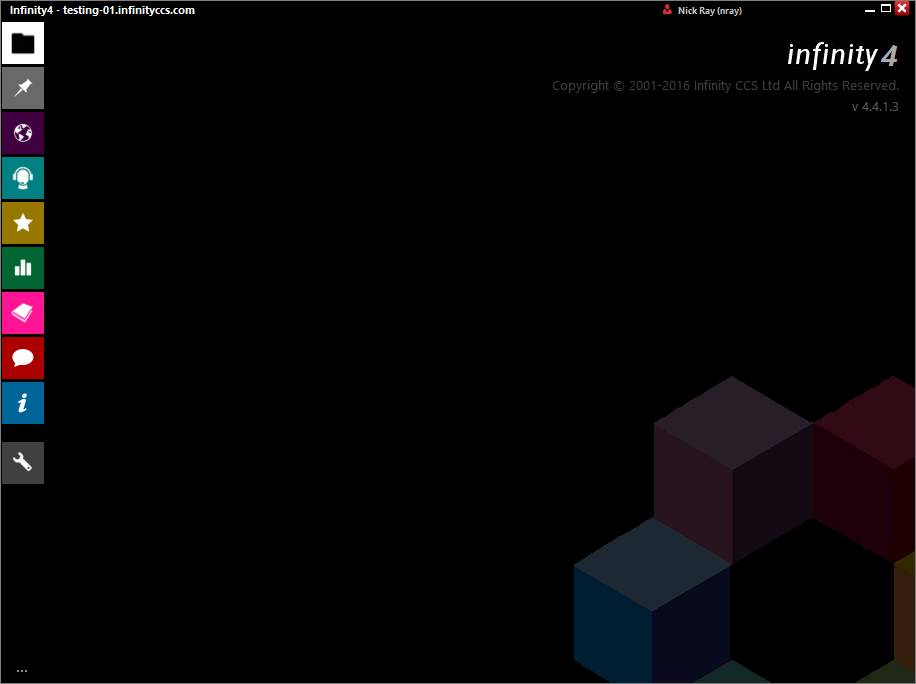Viewport: 916px width, 684px height.
Task: Click the Infinity4 - testing-01.infinityccs.com title
Action: coord(102,11)
